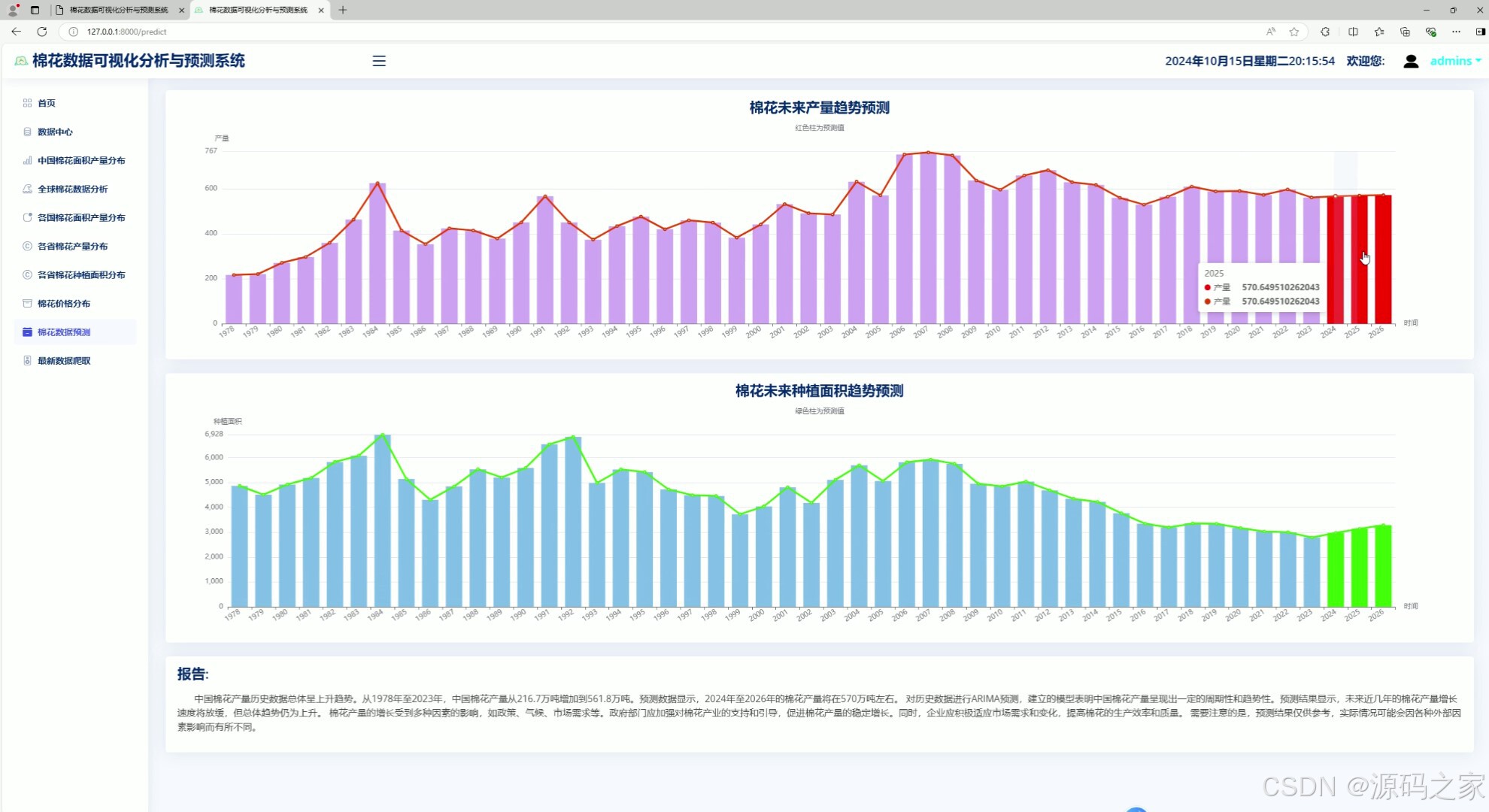The image size is (1489, 812).
Task: Select 全球棉花数据分析 sidebar icon
Action: click(x=28, y=189)
